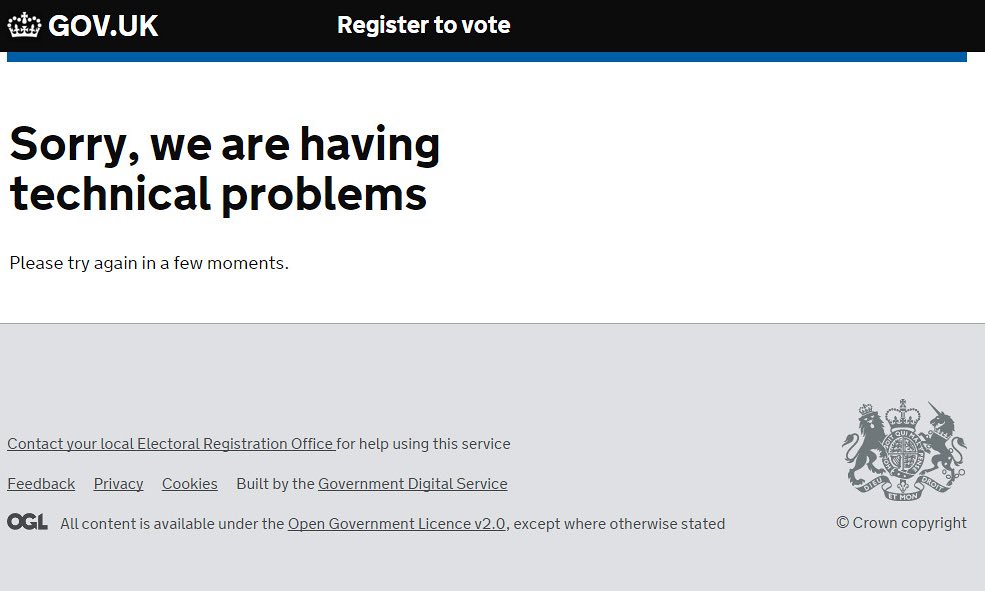The width and height of the screenshot is (985, 591).
Task: Click the 'except where otherwise stated' text
Action: pos(619,524)
